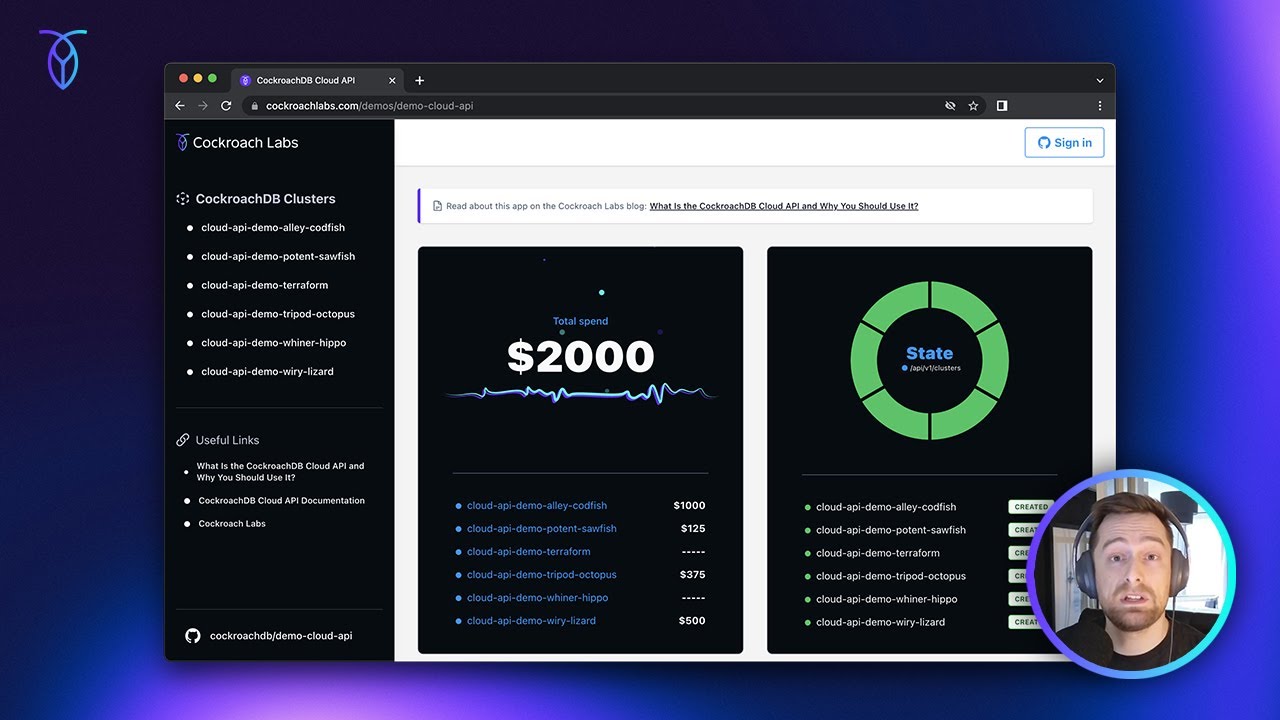The height and width of the screenshot is (720, 1280).
Task: Click the /api/v1/clusters legend entry
Action: 930,368
